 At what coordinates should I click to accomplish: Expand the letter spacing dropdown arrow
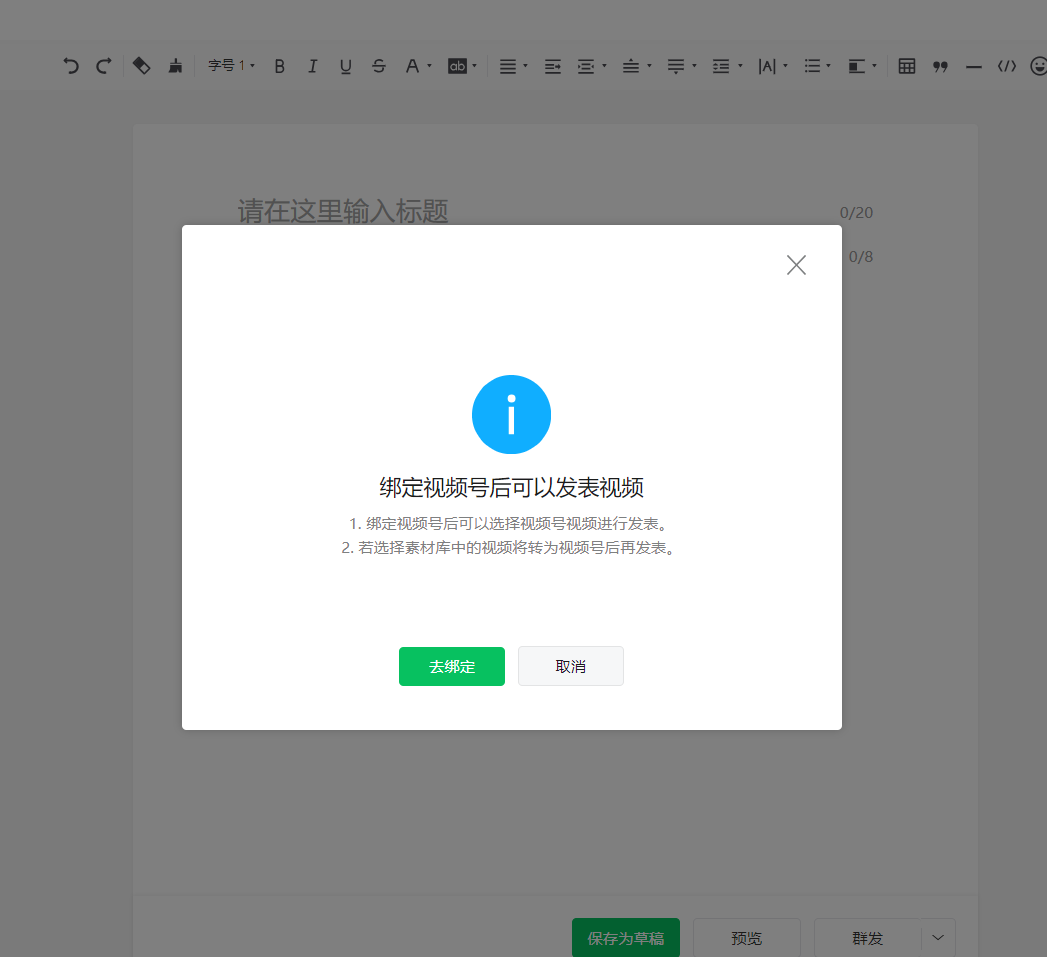[785, 66]
